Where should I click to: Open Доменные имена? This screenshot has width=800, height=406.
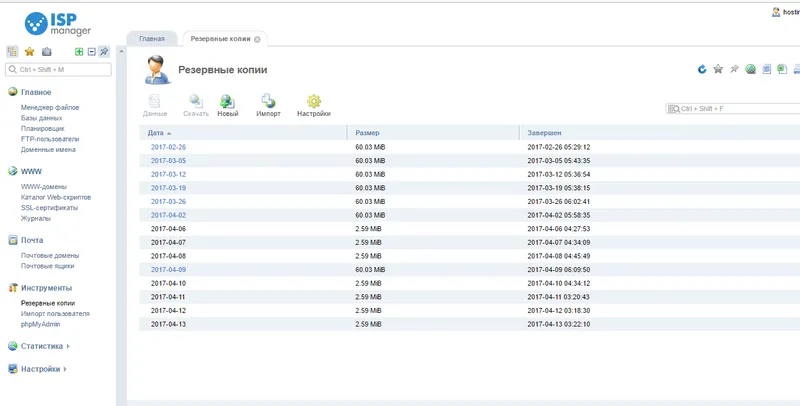point(48,149)
